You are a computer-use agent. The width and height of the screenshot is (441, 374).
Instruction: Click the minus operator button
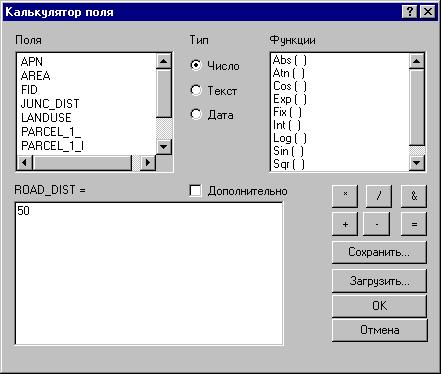tap(377, 224)
